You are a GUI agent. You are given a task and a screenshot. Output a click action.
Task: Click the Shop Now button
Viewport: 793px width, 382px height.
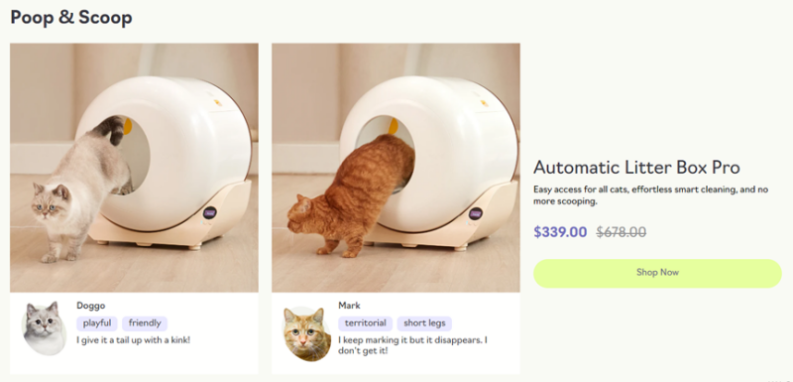[x=657, y=273]
